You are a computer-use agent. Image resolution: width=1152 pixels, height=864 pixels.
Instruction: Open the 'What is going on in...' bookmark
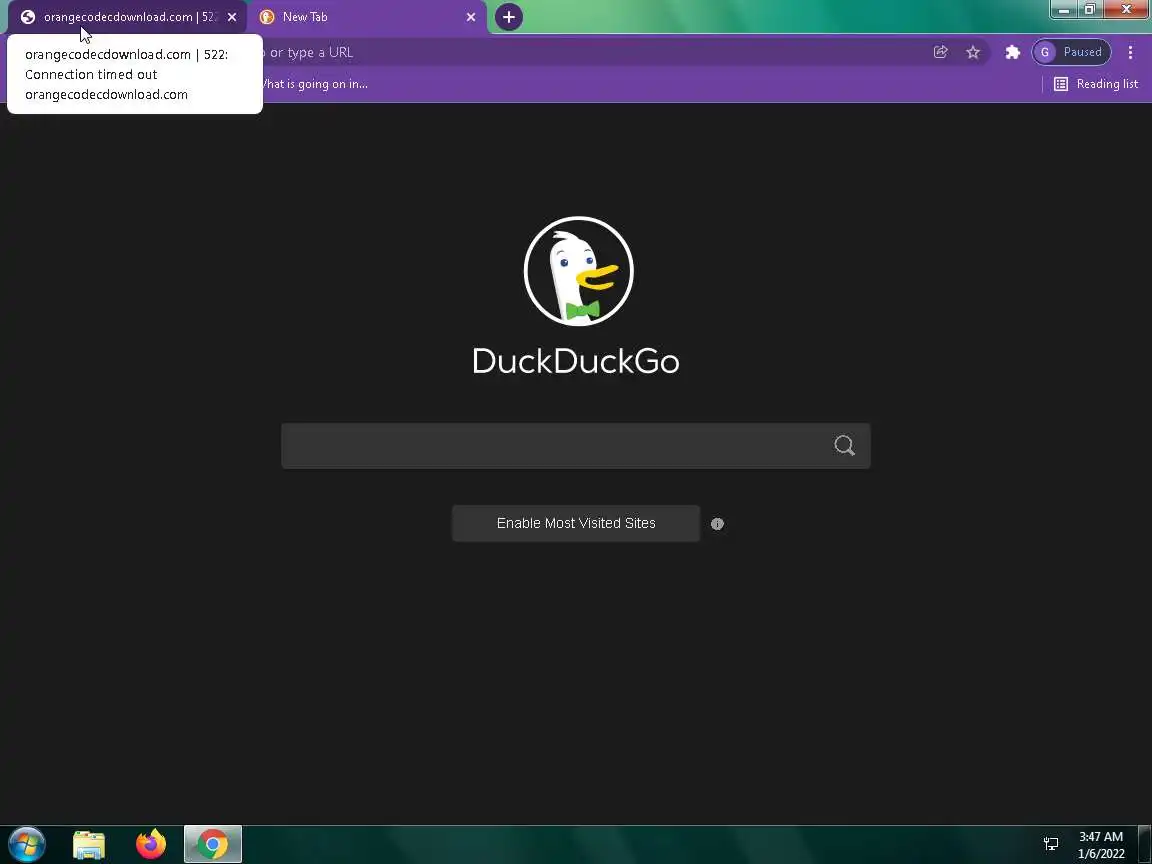click(315, 84)
